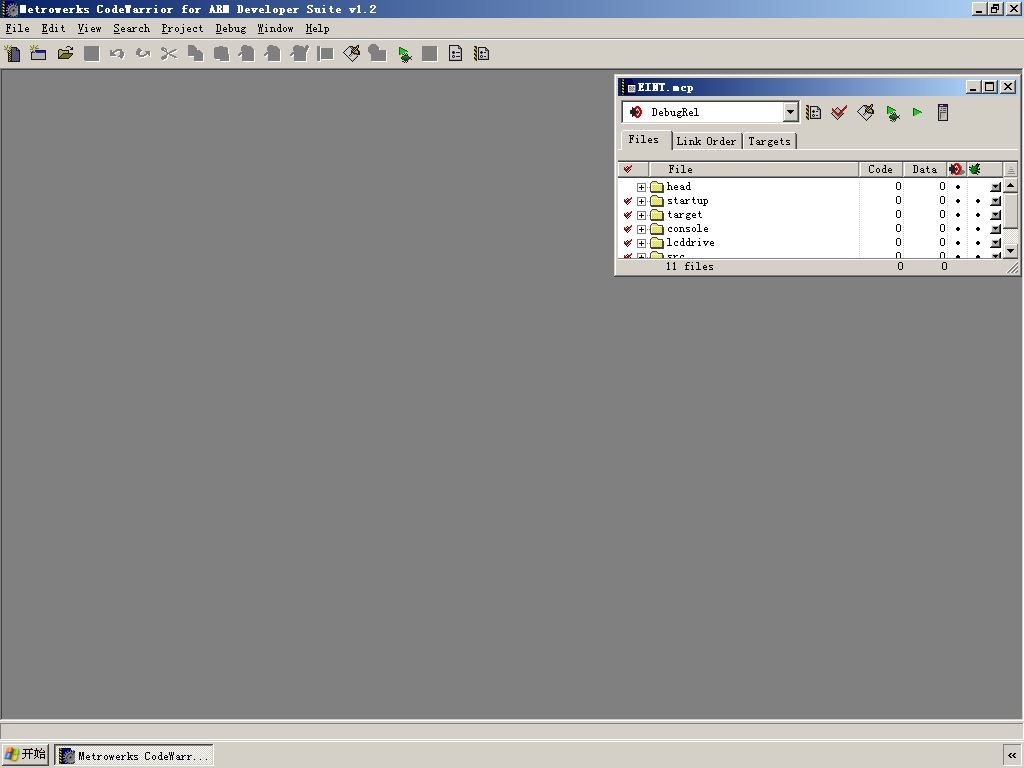
Task: Sort by the File column header
Action: point(754,169)
